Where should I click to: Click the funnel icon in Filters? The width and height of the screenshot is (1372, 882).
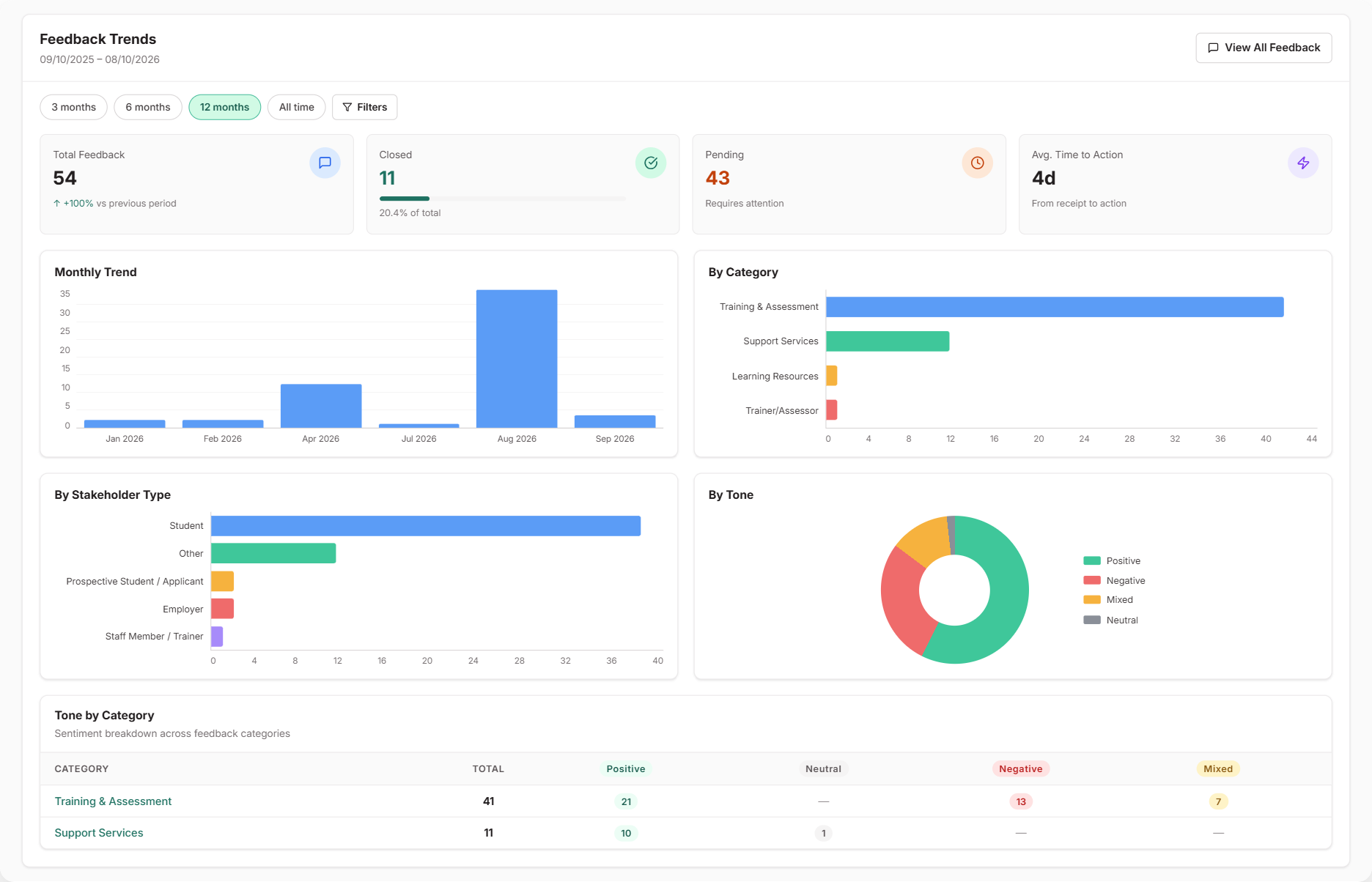coord(347,107)
